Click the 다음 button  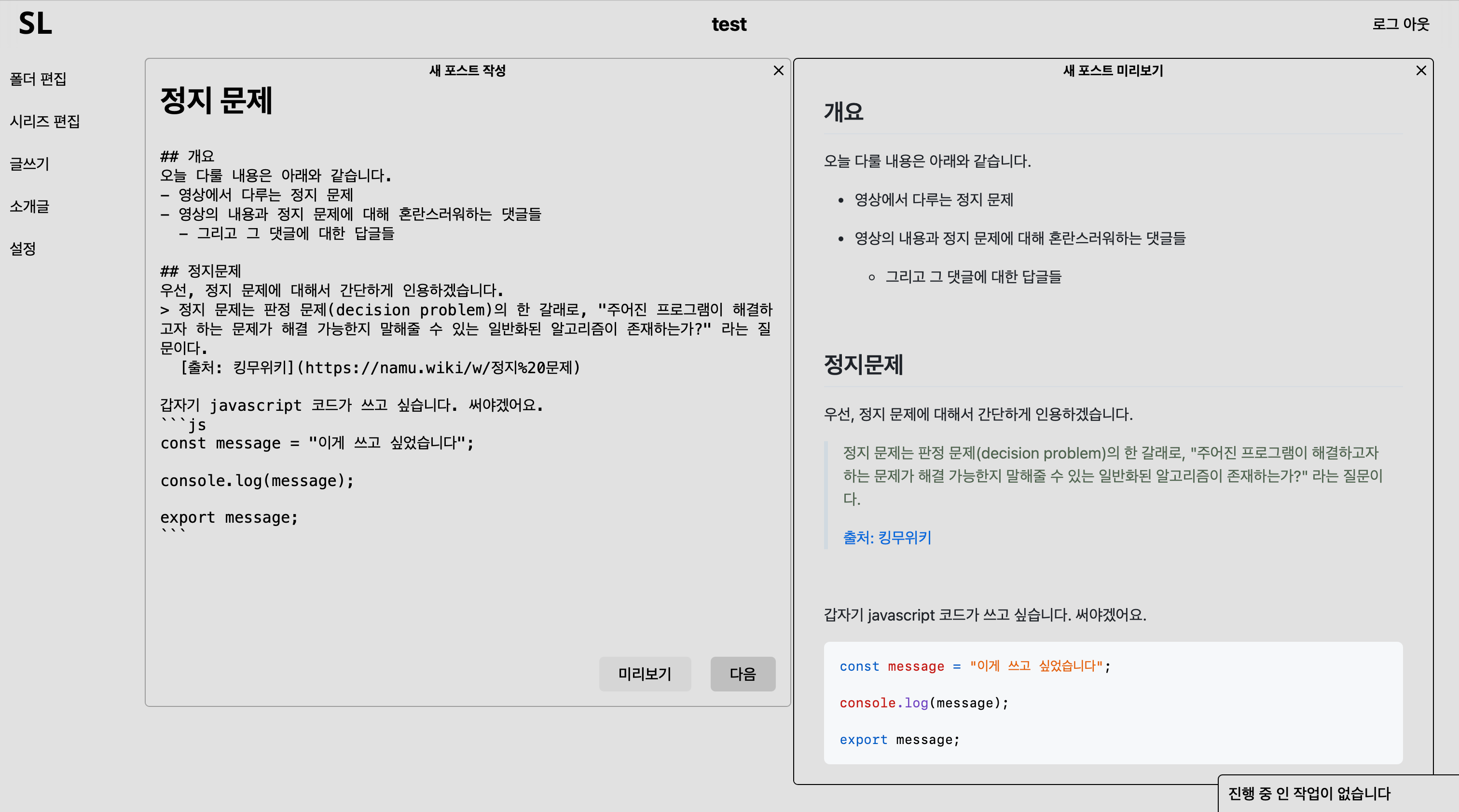[743, 673]
